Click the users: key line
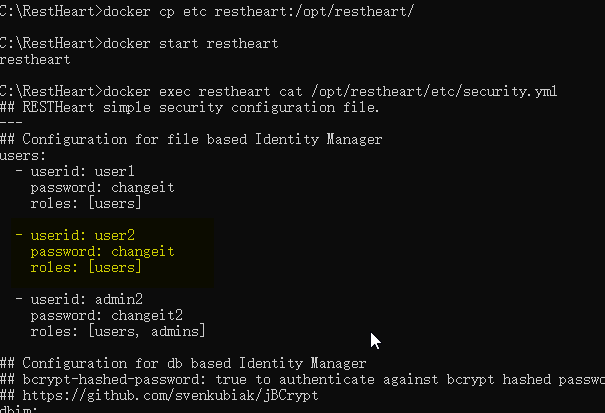605x413 pixels. [23, 156]
